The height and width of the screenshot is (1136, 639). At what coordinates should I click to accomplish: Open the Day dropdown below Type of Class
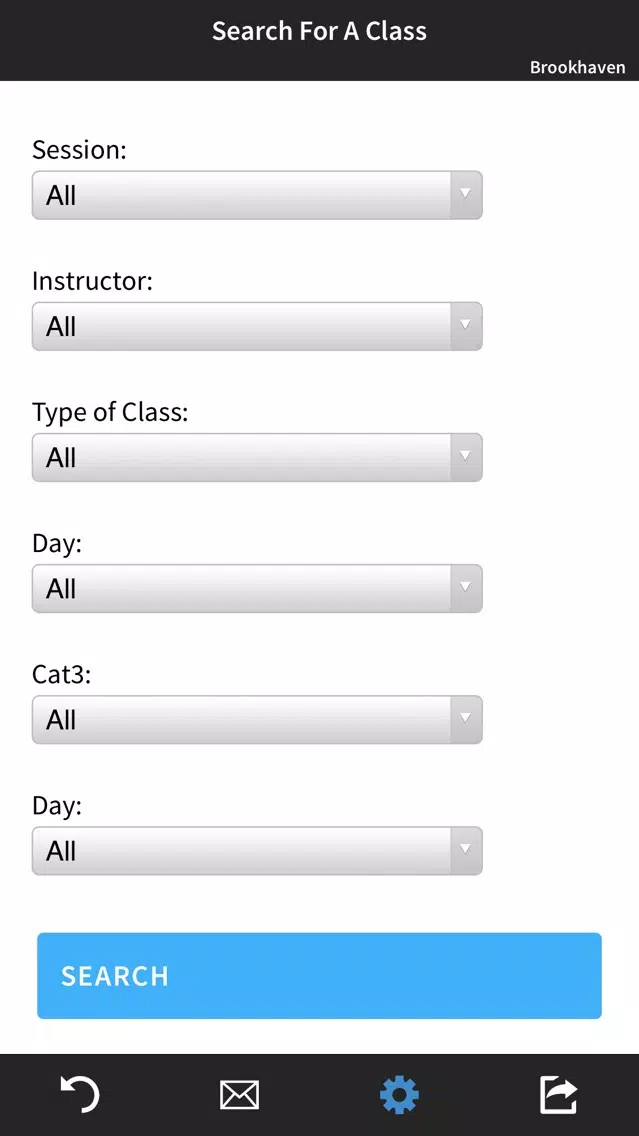coord(257,588)
